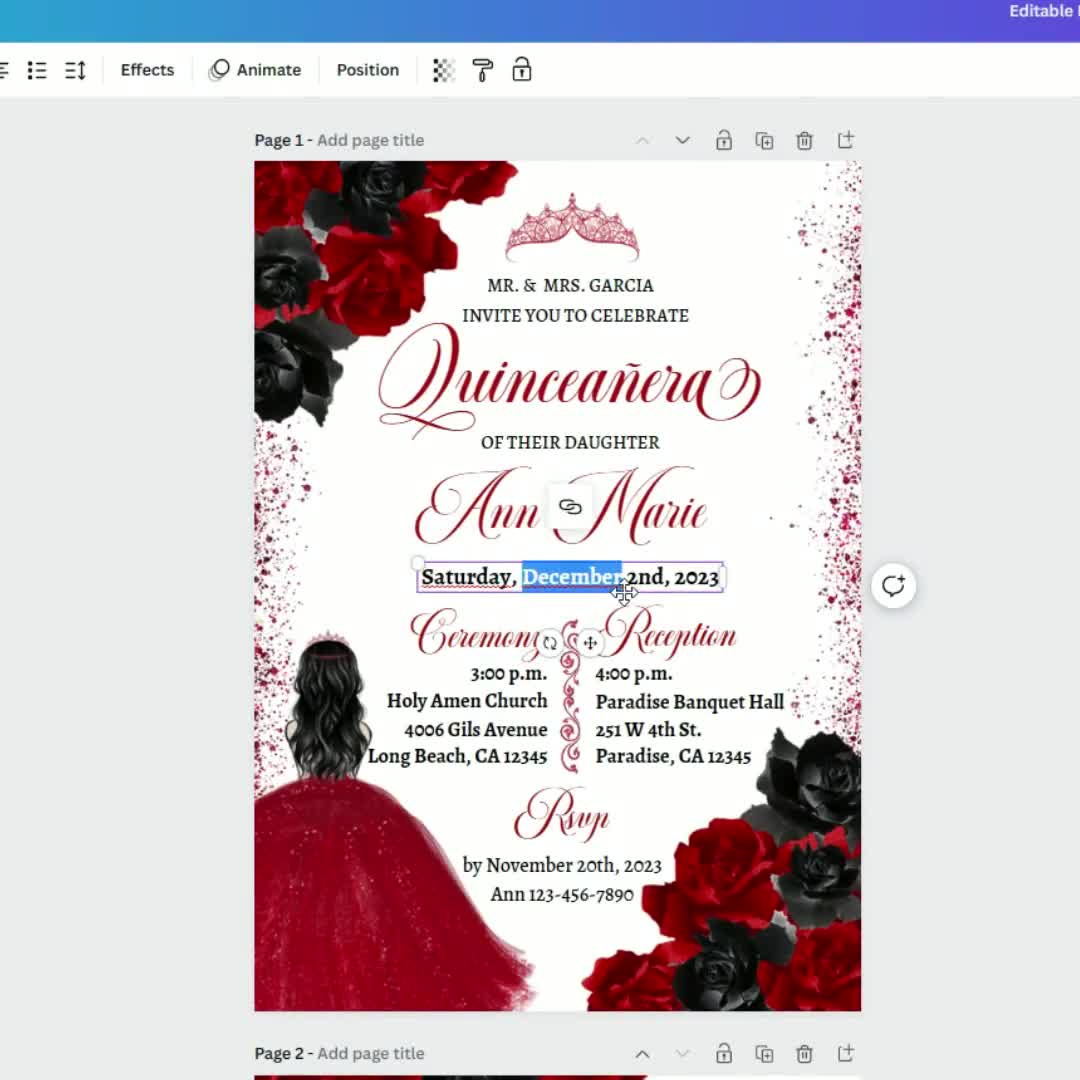This screenshot has width=1080, height=1080.
Task: Delete Page 1 with the trash icon
Action: point(804,140)
